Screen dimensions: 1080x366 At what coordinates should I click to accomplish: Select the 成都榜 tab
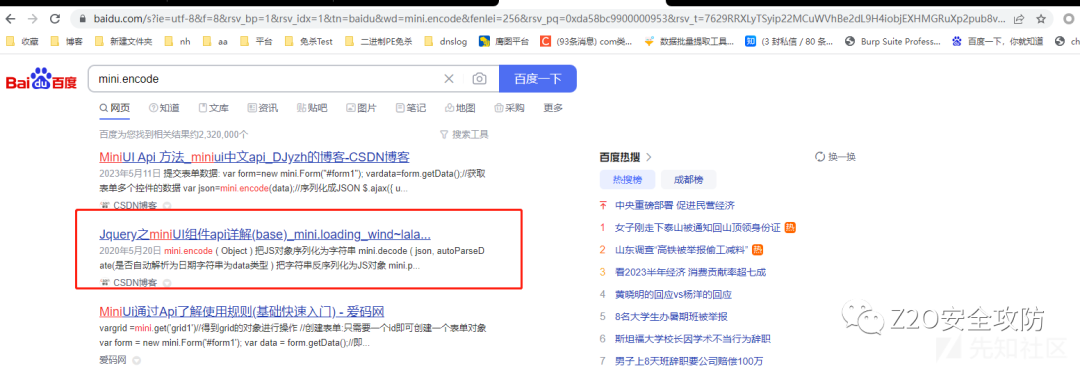[x=688, y=180]
